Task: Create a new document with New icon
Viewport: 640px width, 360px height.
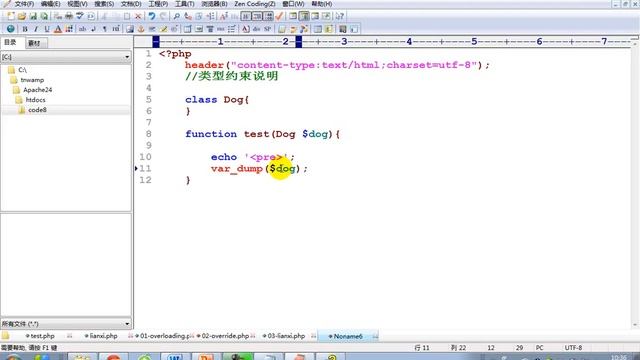Action: pos(11,16)
